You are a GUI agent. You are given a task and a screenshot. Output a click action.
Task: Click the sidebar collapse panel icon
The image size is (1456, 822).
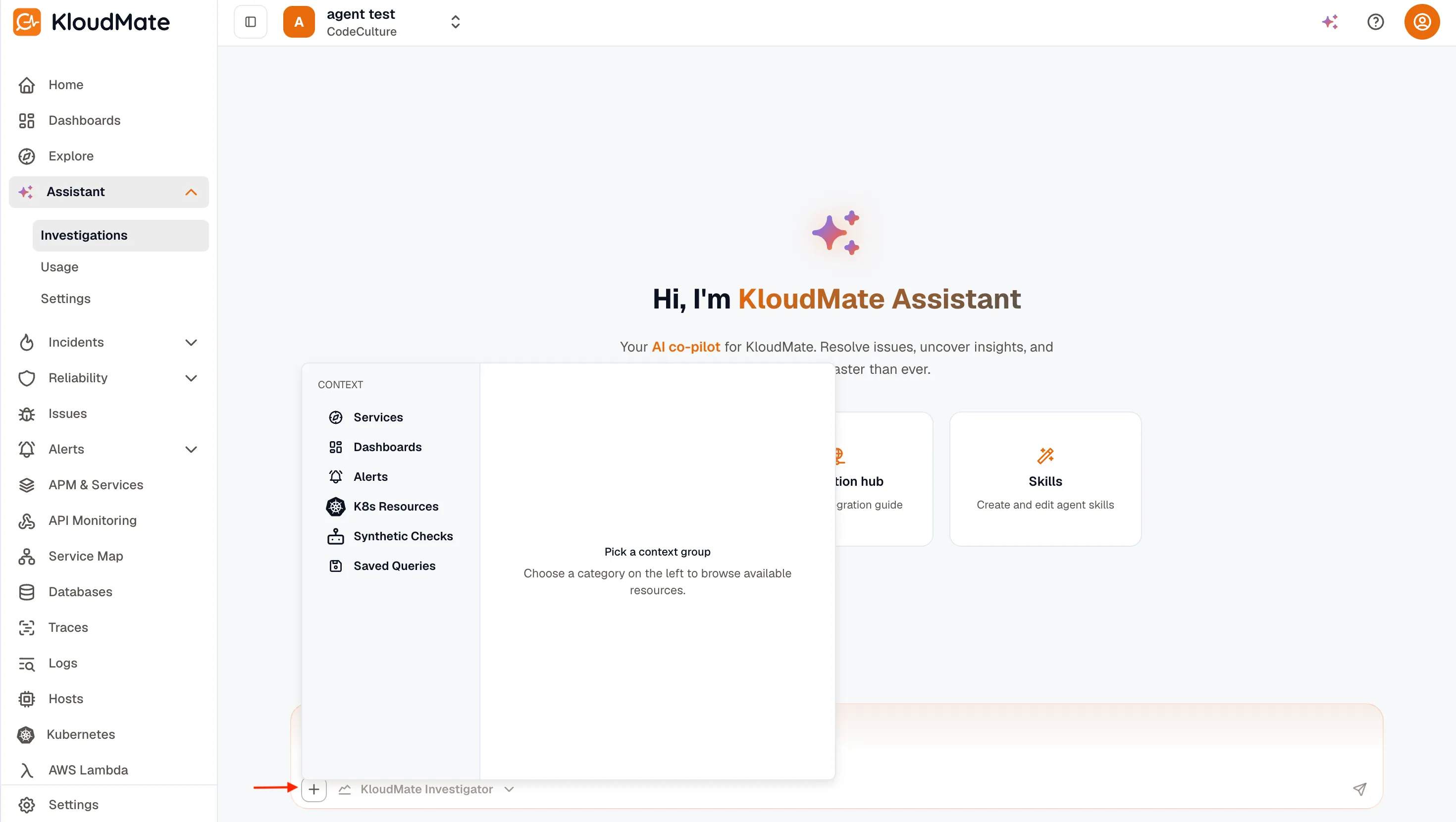(251, 22)
